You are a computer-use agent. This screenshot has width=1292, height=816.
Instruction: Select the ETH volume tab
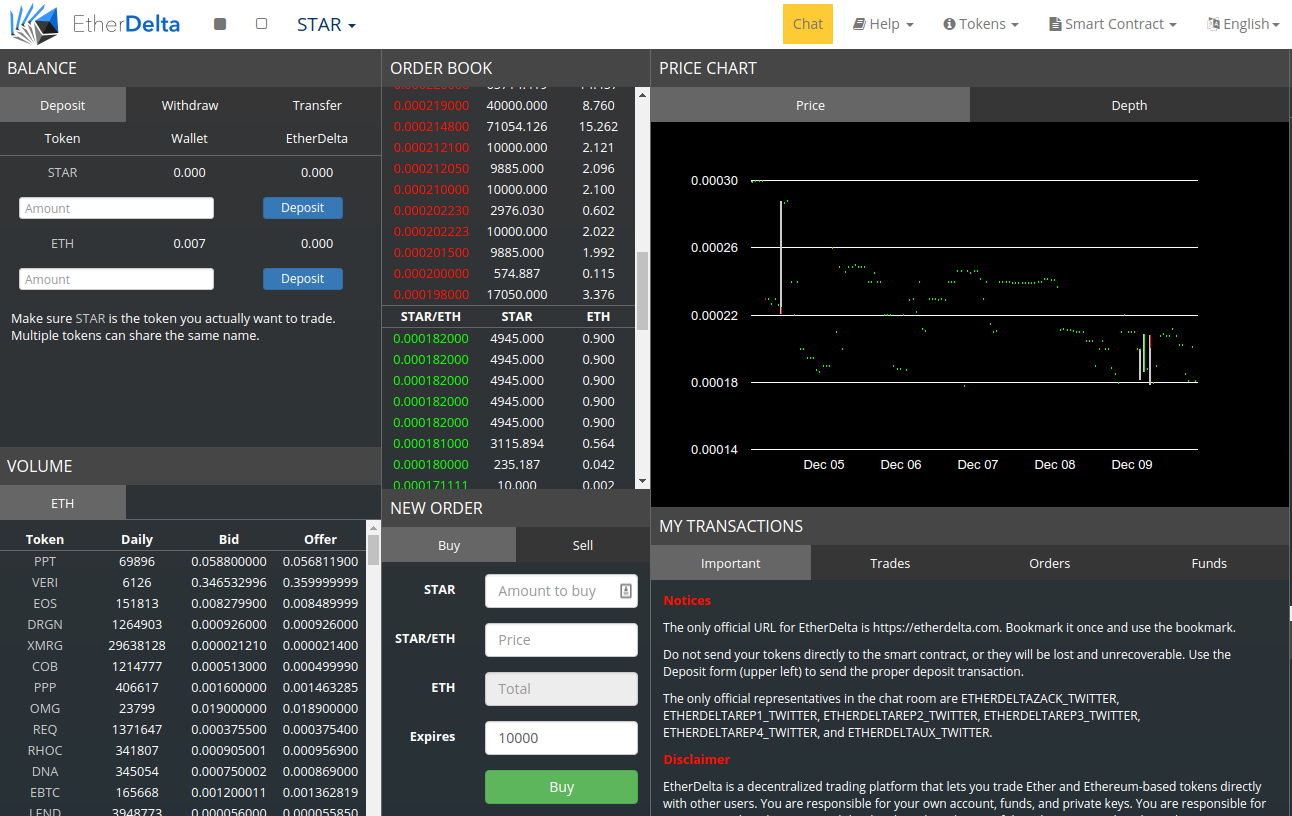tap(63, 503)
